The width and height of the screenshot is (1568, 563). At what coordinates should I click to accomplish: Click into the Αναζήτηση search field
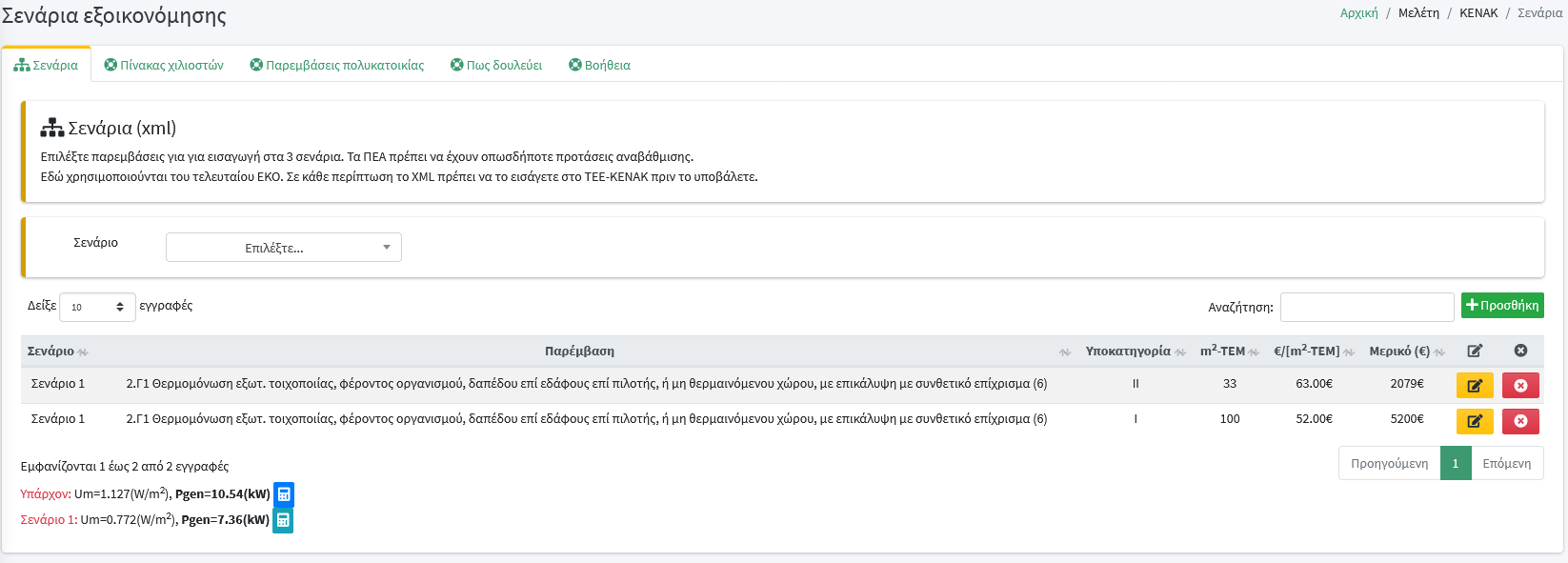point(1366,308)
